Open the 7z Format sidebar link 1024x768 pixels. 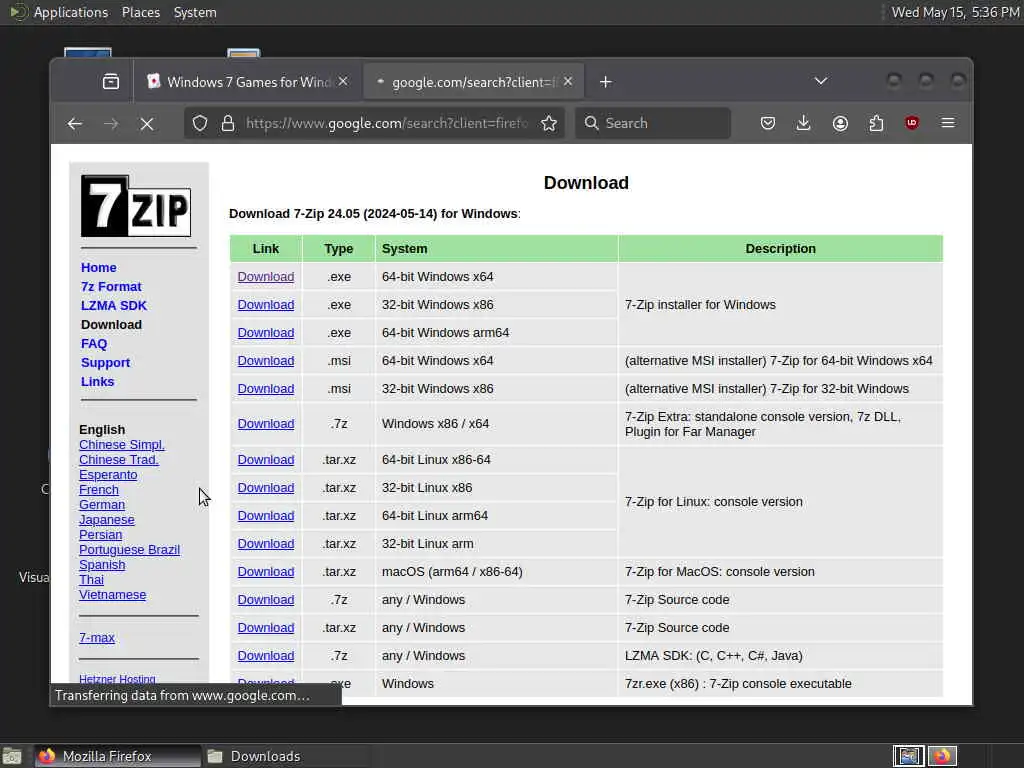point(111,287)
